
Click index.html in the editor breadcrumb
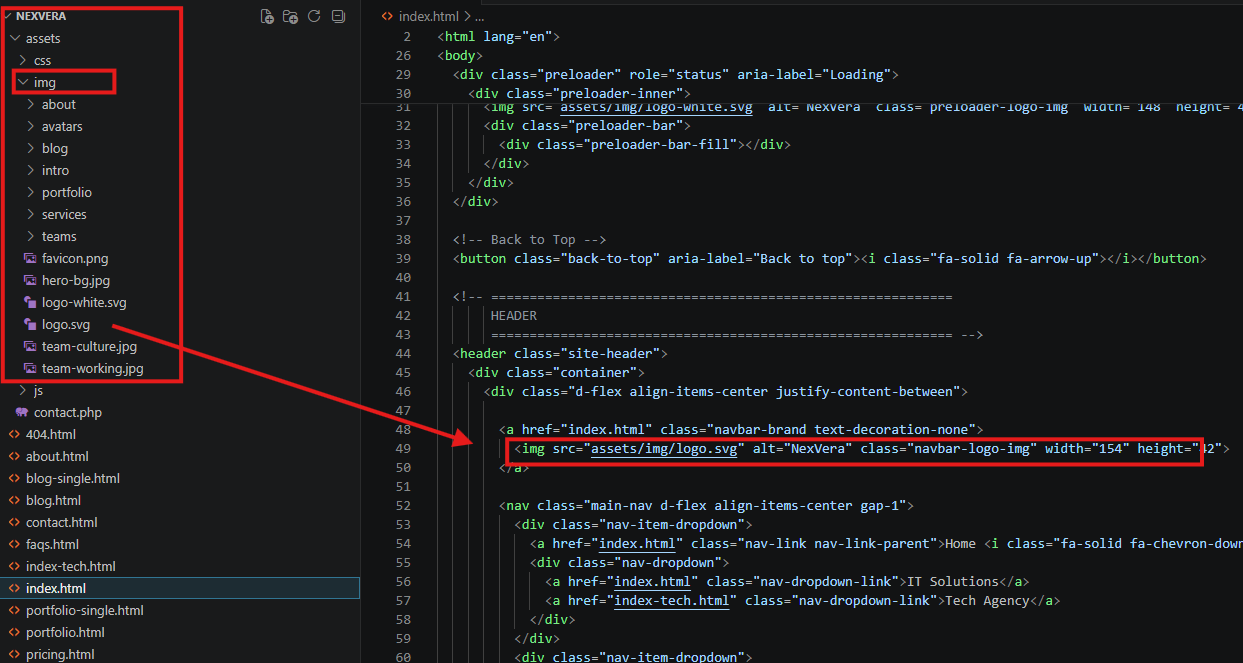[x=428, y=16]
